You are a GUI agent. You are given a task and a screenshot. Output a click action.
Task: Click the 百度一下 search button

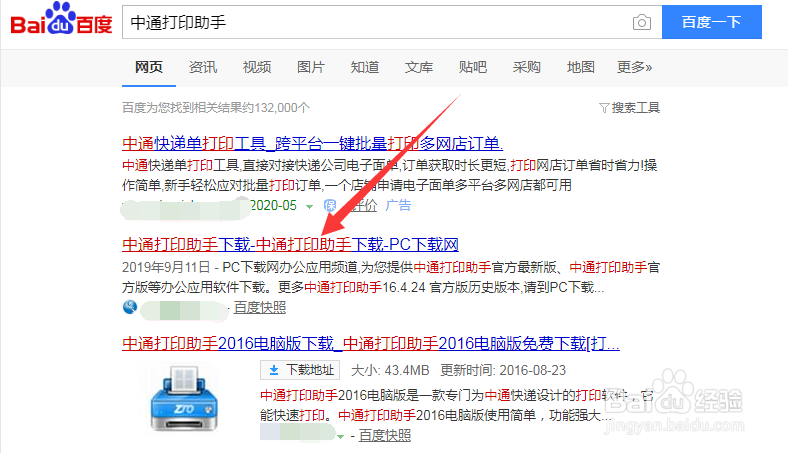(x=712, y=22)
